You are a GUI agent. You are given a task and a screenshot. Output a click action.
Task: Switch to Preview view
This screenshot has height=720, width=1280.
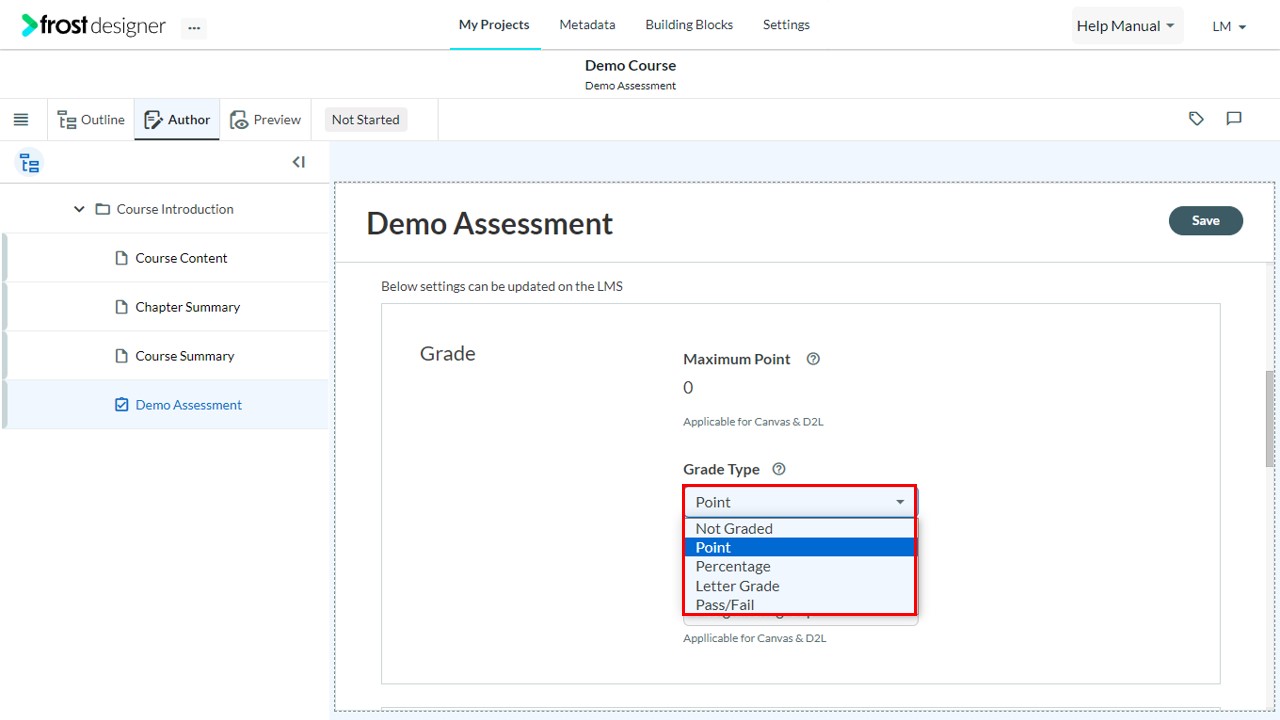265,120
